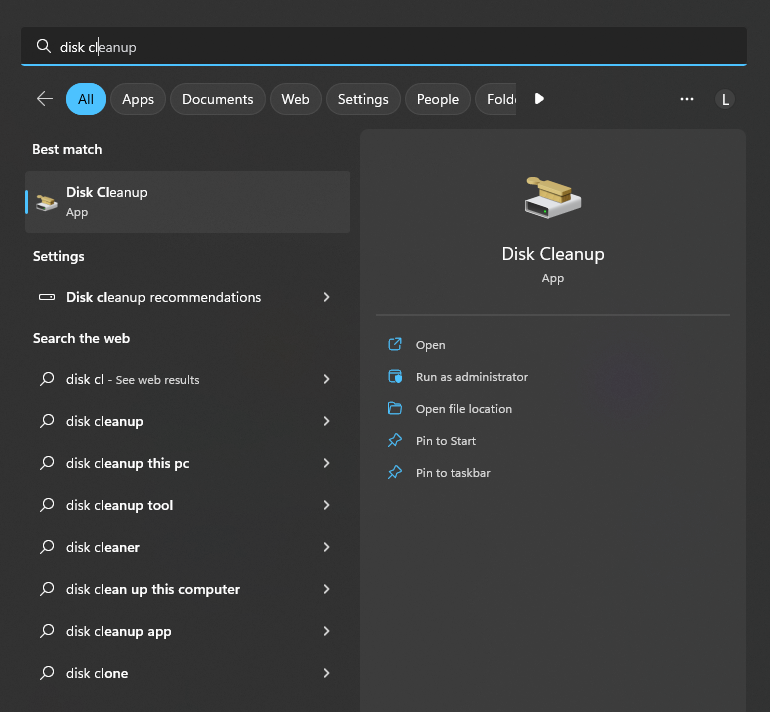Open the three-dot options menu
The width and height of the screenshot is (770, 712).
point(687,99)
